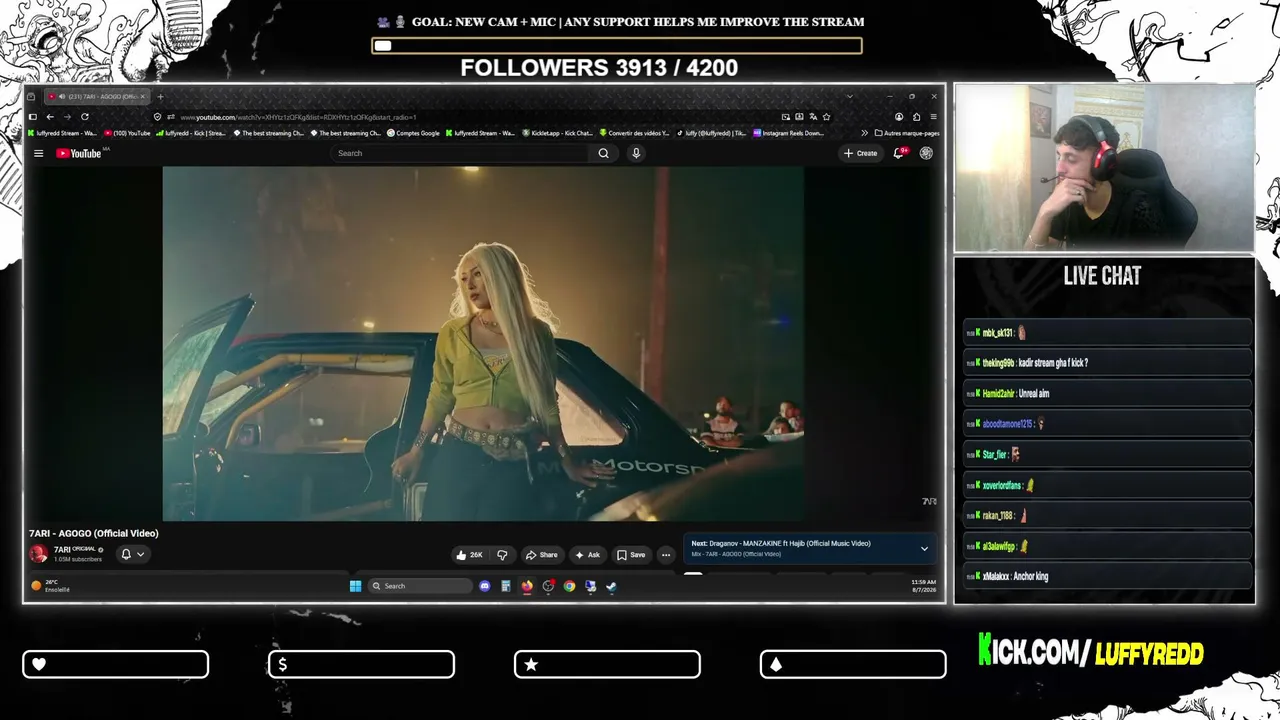Dislike the 7ARI AGOGO video

502,555
